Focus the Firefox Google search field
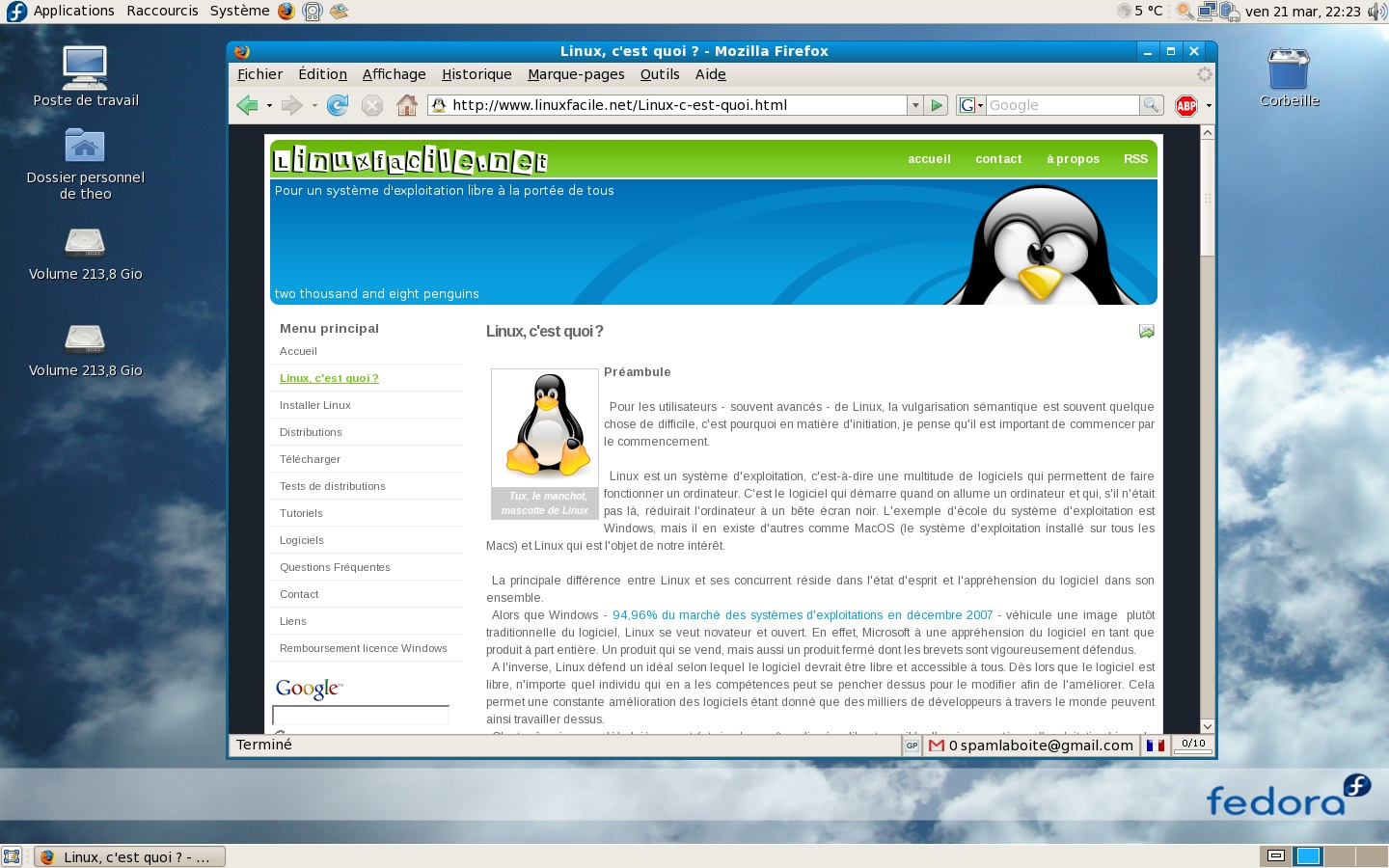 [1062, 105]
